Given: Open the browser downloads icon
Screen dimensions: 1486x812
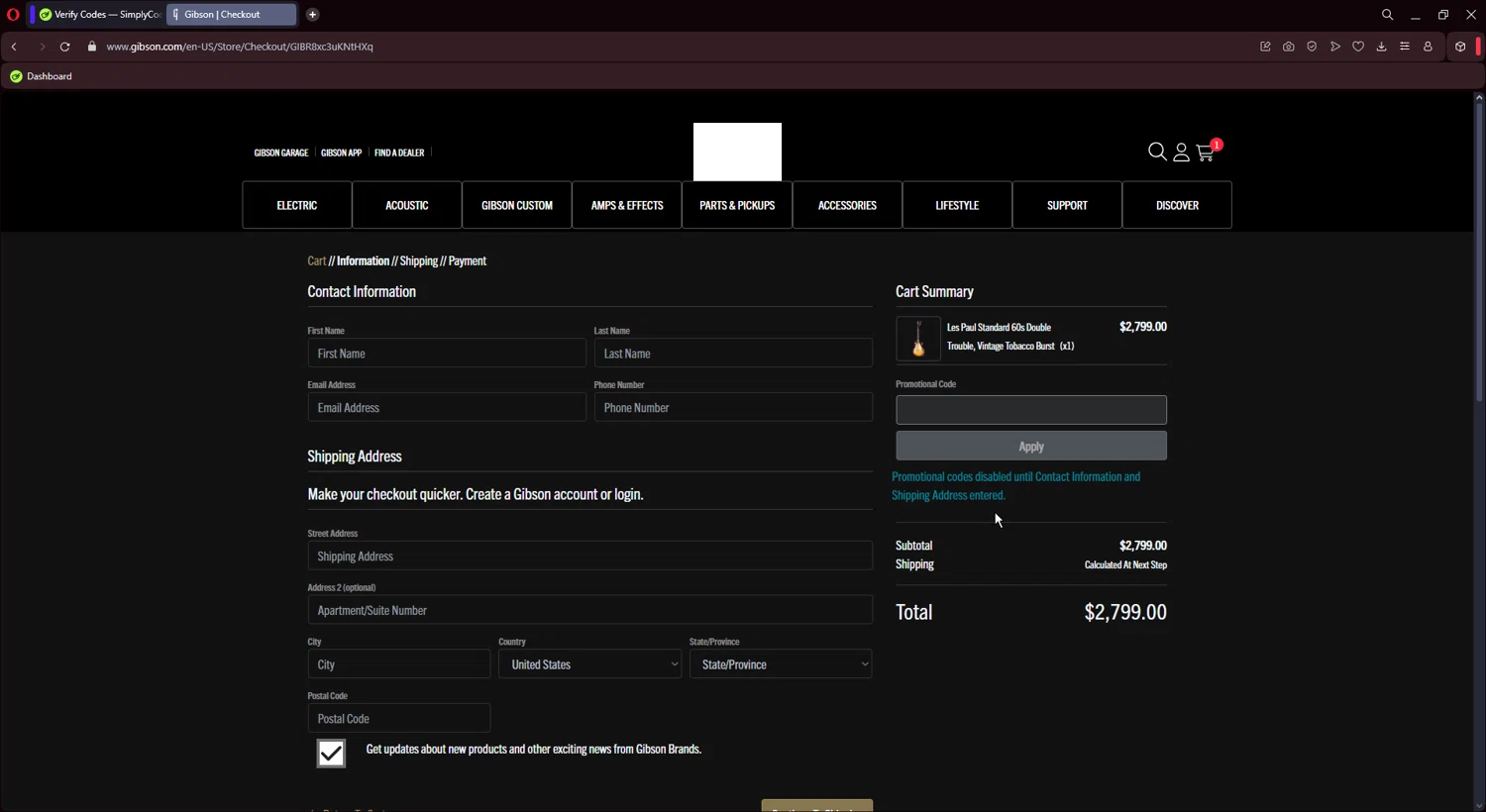Looking at the screenshot, I should pos(1381,47).
